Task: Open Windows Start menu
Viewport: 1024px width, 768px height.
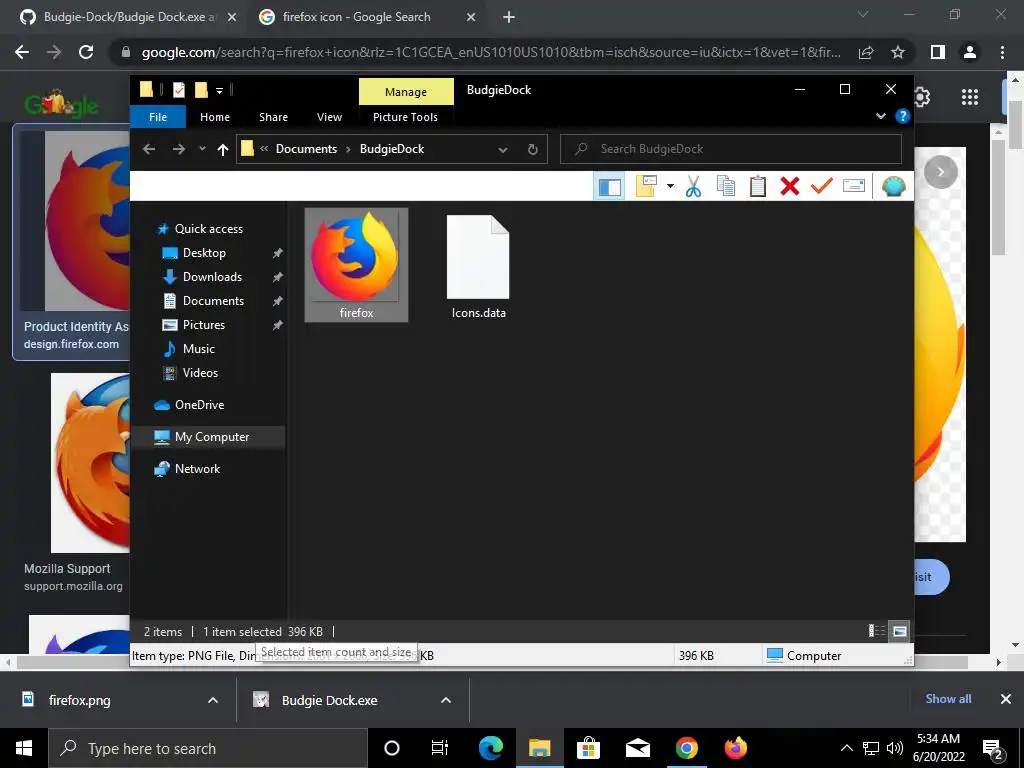Action: 24,748
